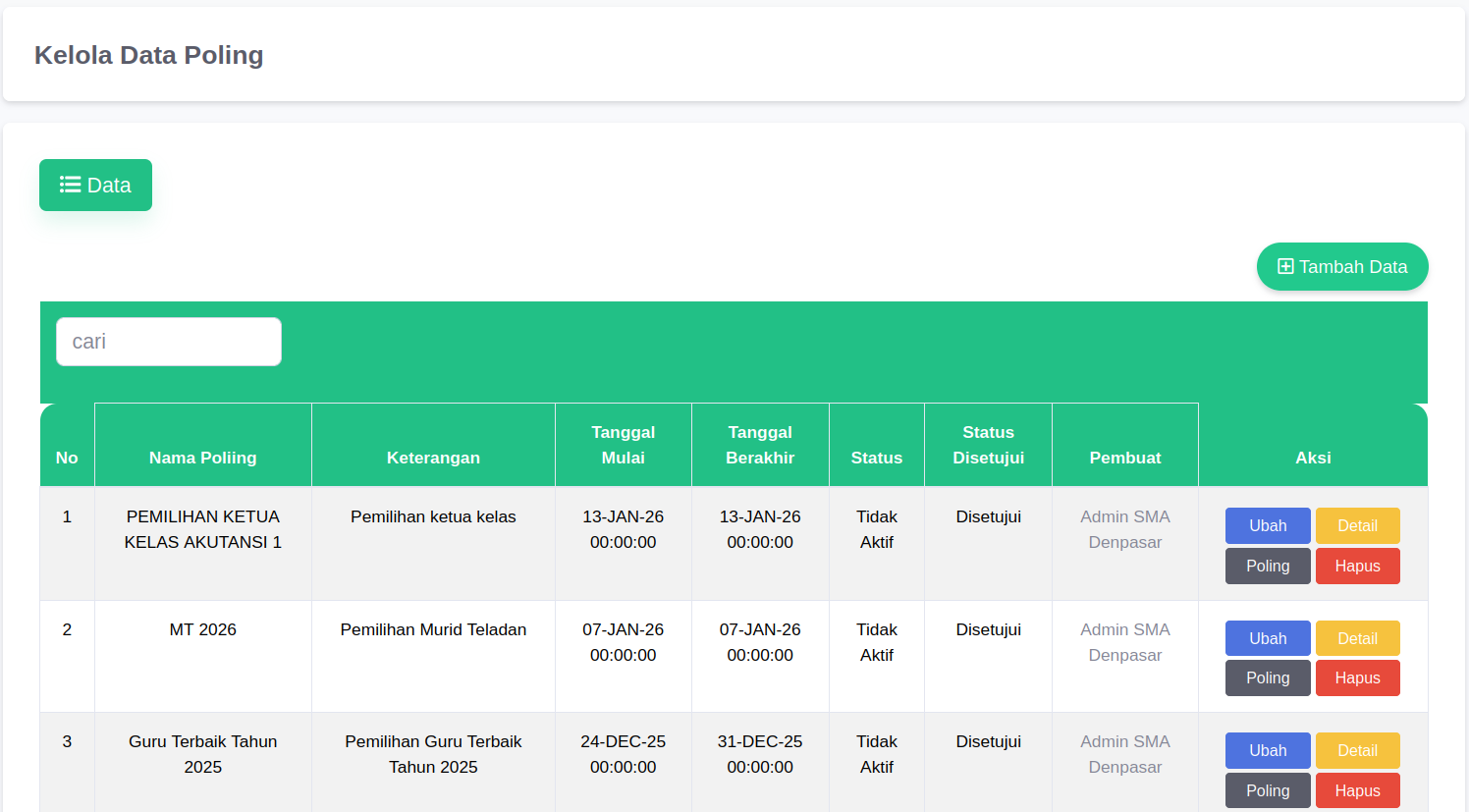1469x812 pixels.
Task: Select the Data tab button
Action: [x=95, y=184]
